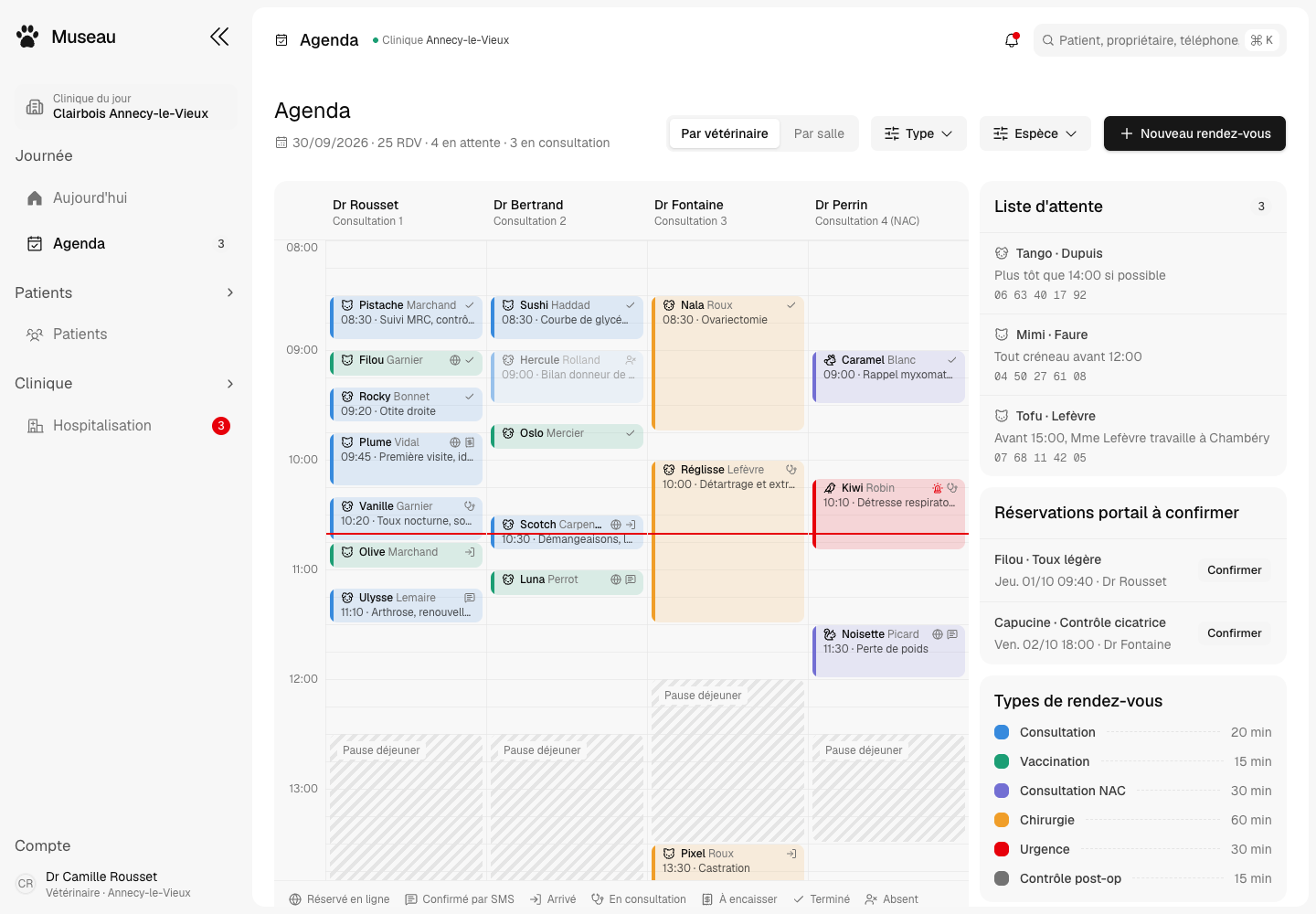Expand the Clinique section chevron

[x=230, y=383]
